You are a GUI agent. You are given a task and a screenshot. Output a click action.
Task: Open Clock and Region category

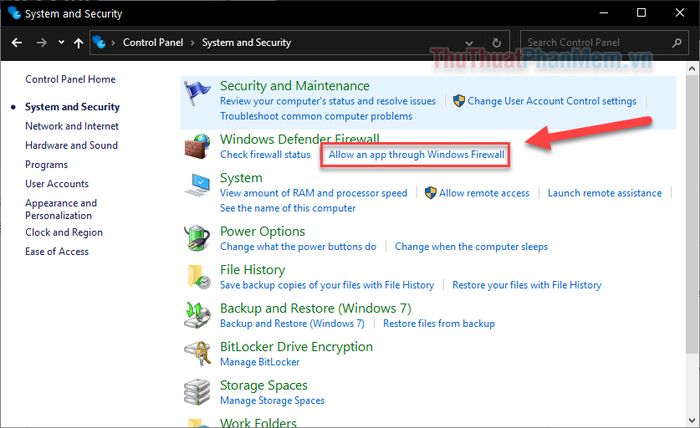[64, 233]
